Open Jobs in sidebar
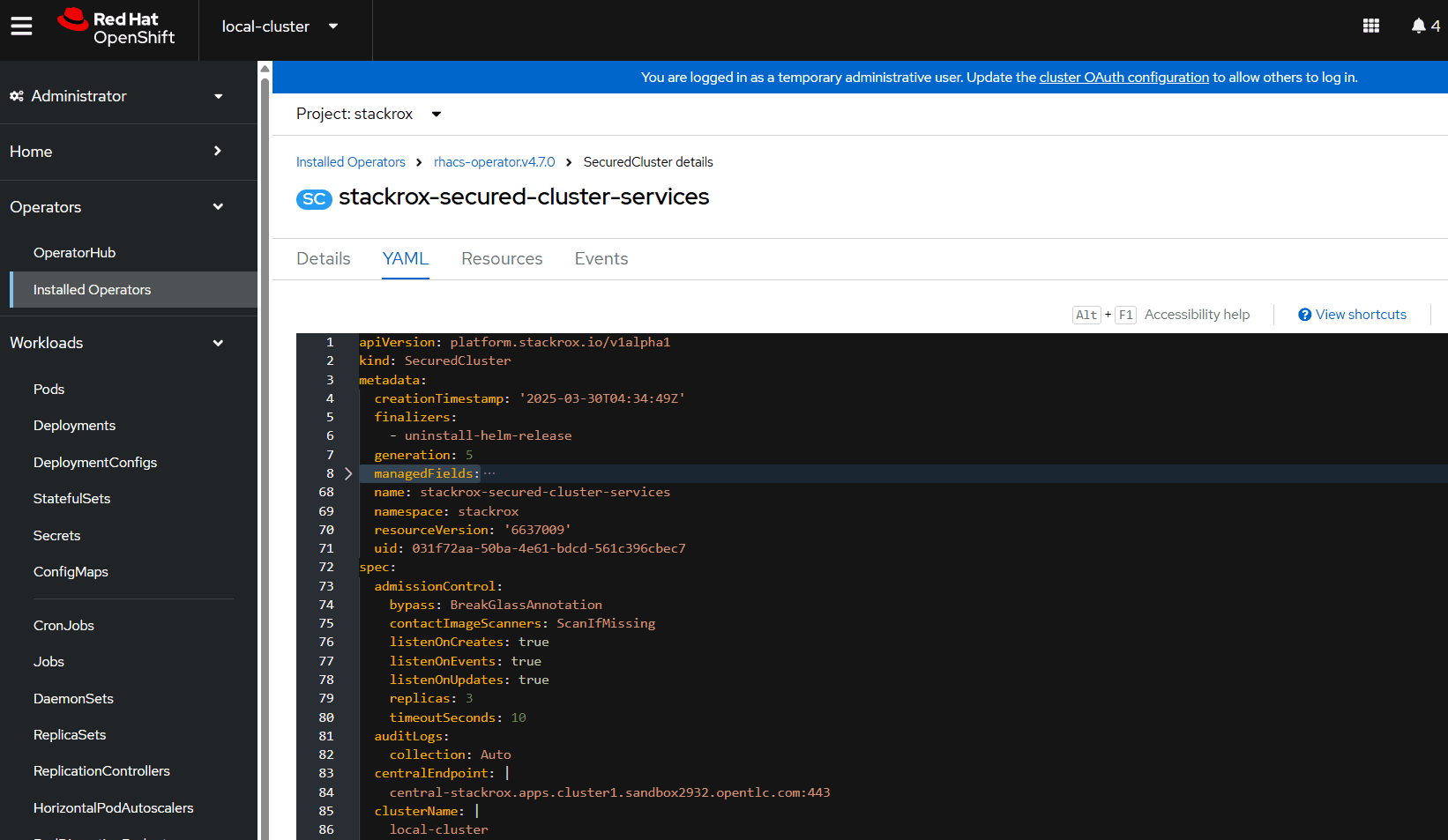The width and height of the screenshot is (1448, 840). click(x=49, y=662)
